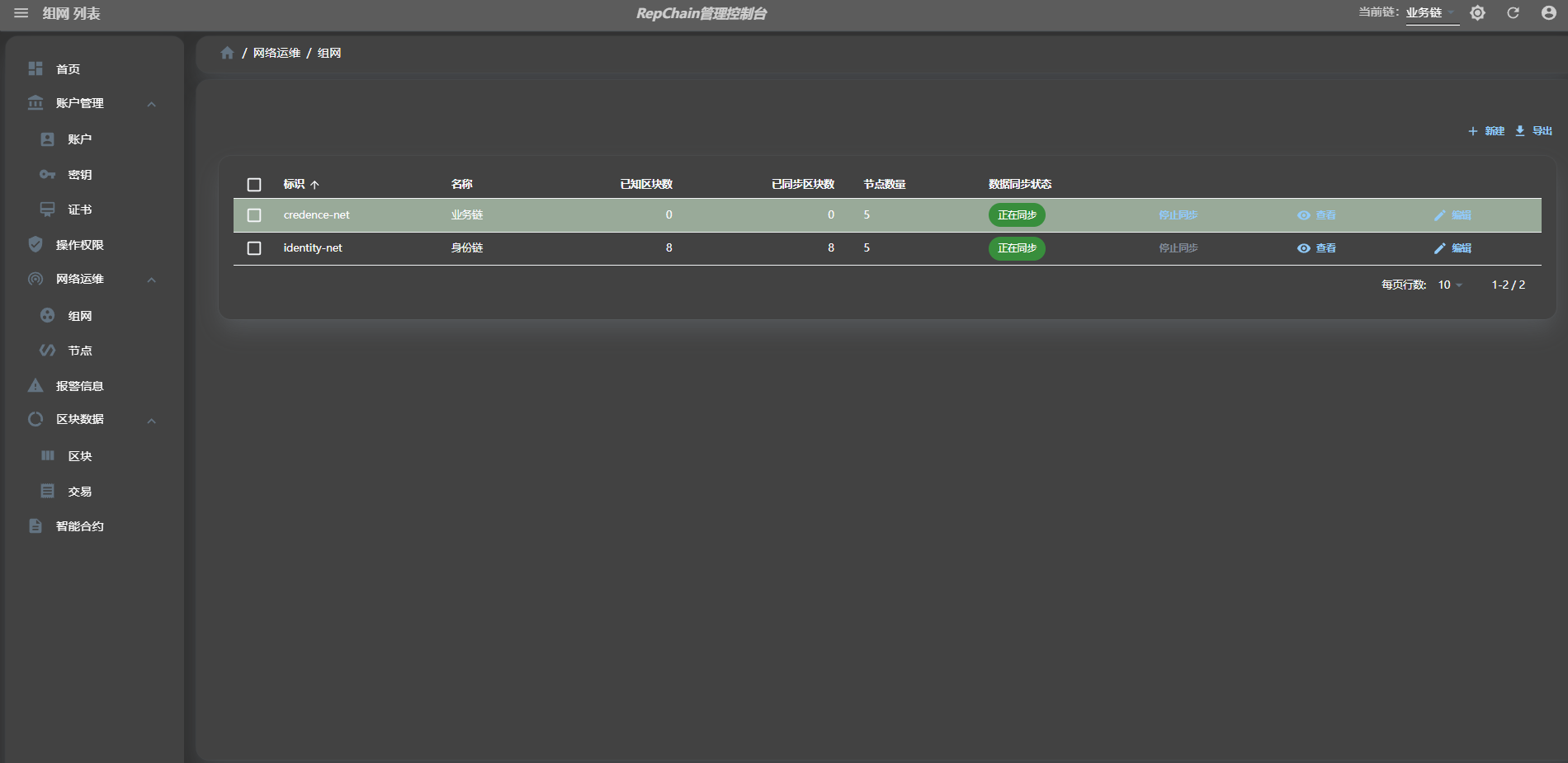Click the 证书 certificate icon
Viewport: 1568px width, 763px height.
(48, 210)
